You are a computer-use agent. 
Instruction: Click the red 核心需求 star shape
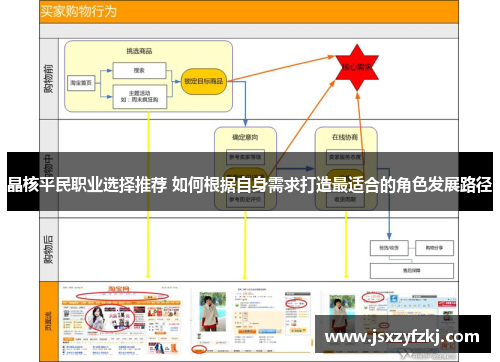click(x=357, y=68)
